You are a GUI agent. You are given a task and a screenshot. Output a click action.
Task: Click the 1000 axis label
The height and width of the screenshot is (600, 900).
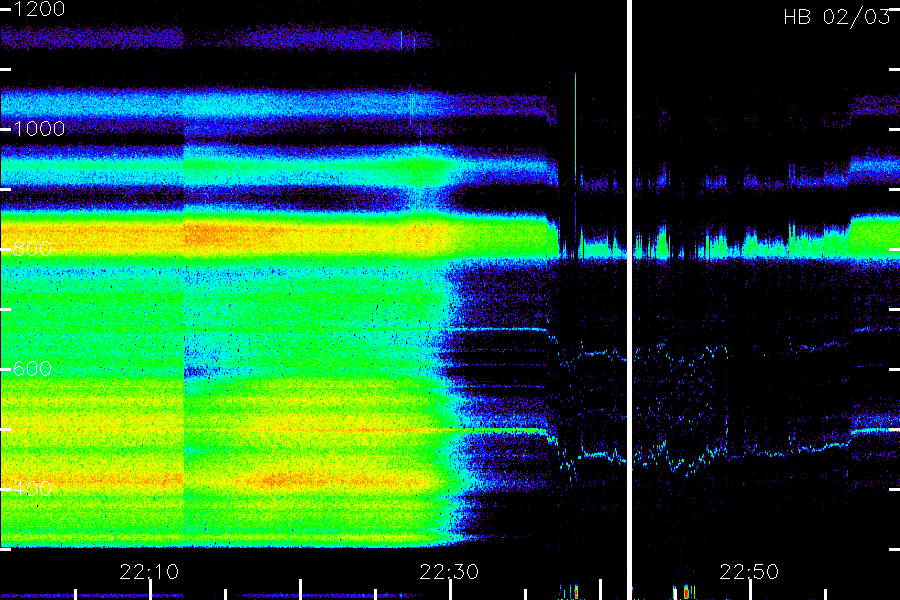click(38, 129)
